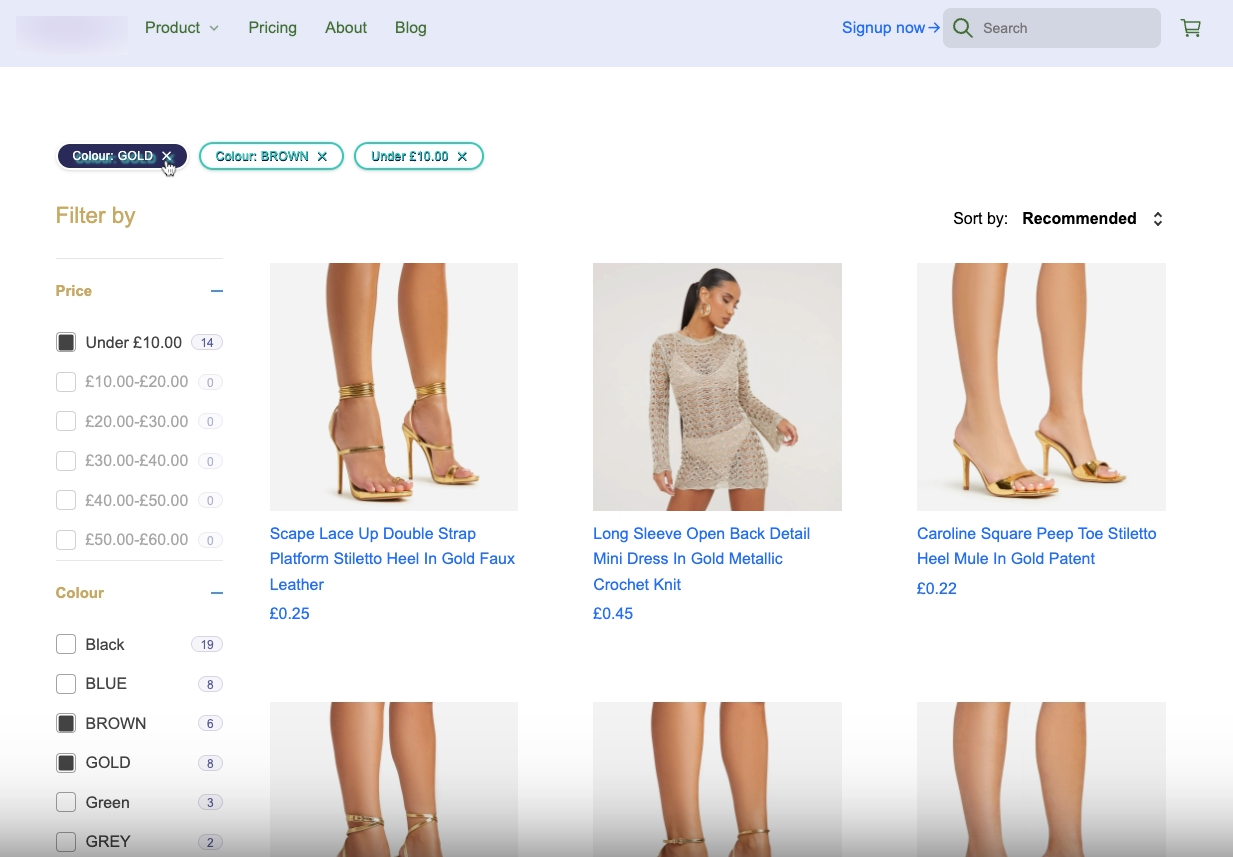Click the search magnifier icon

point(961,28)
